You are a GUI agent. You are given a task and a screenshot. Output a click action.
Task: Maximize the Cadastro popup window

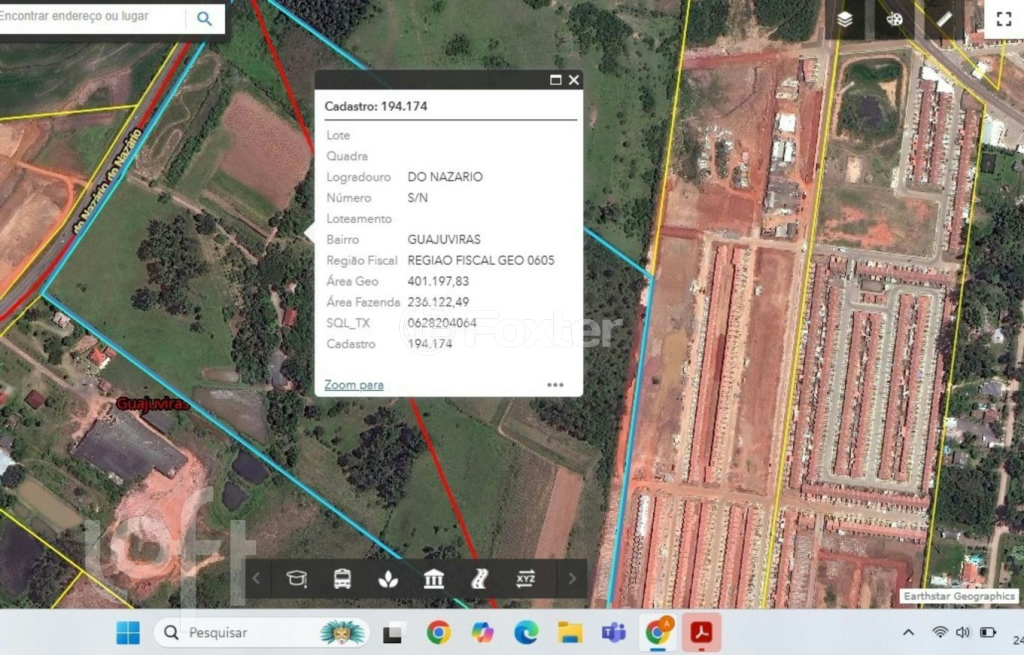(556, 80)
